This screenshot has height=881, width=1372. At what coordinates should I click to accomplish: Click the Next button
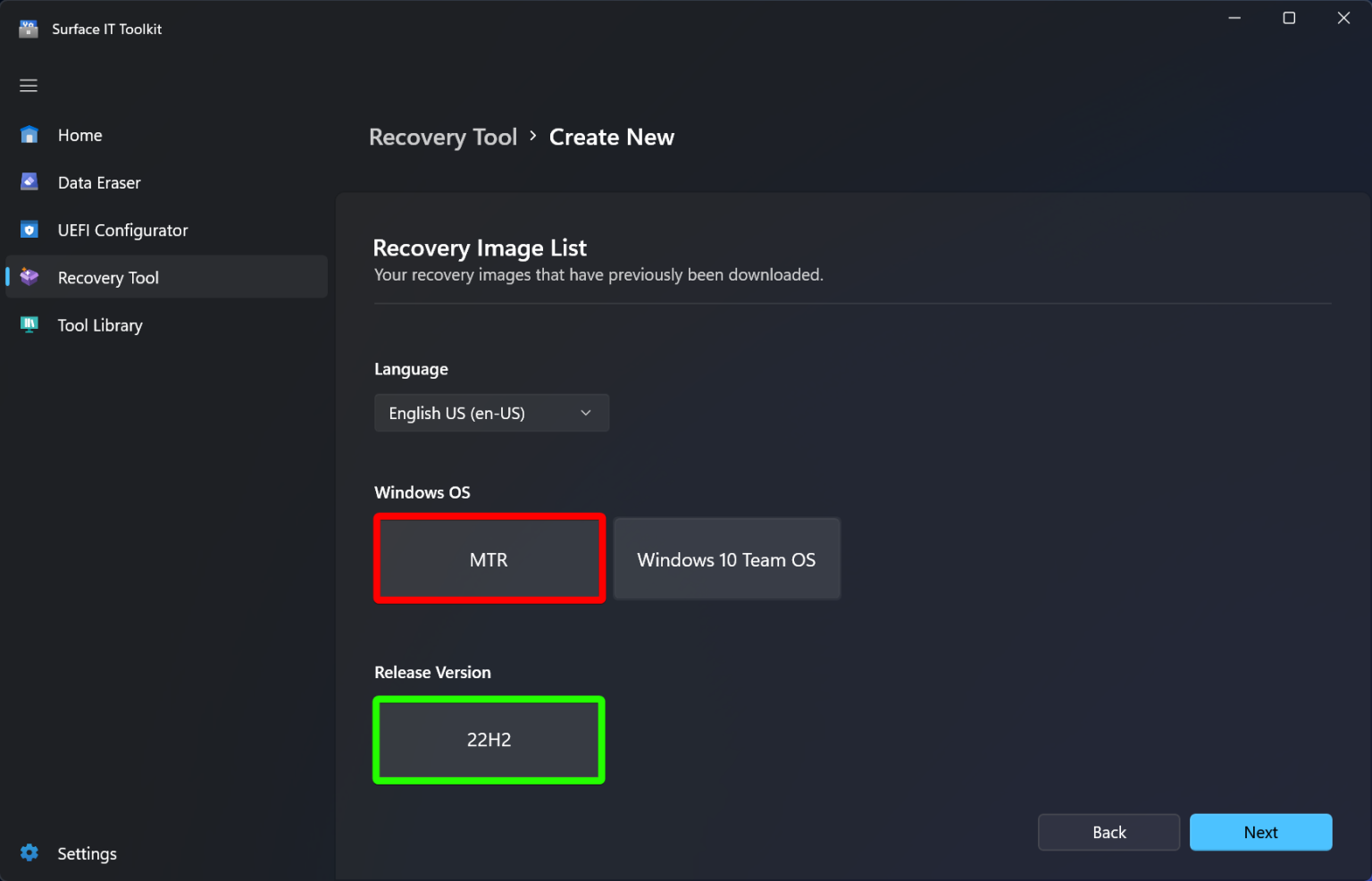(1260, 832)
